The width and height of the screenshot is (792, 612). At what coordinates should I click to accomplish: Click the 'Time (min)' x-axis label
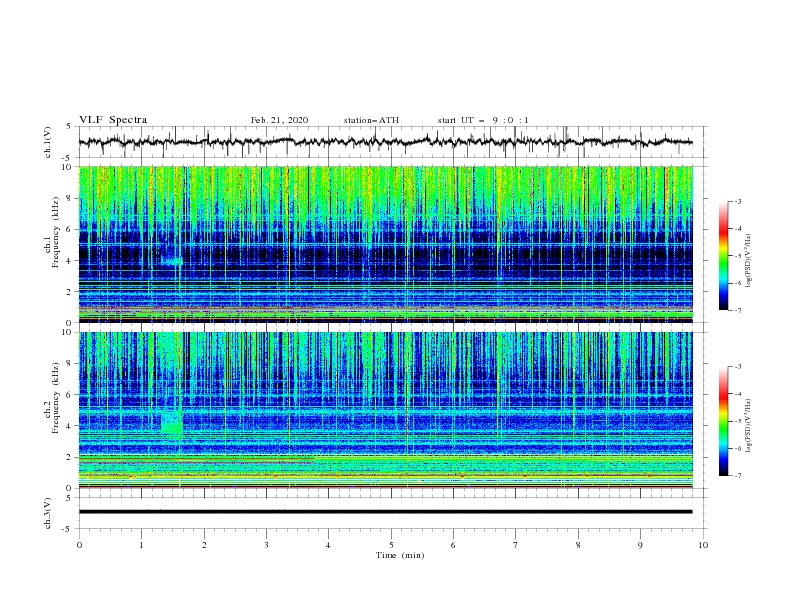[x=400, y=555]
